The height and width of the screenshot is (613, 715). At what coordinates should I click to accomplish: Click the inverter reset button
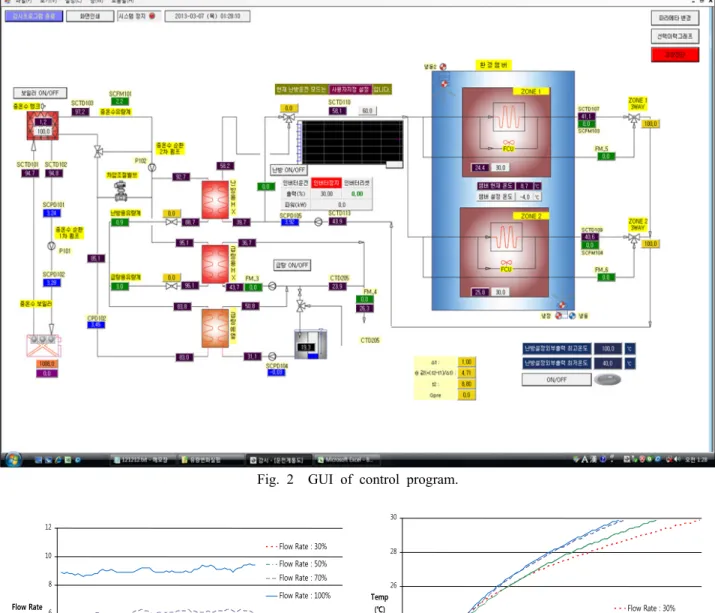(357, 183)
